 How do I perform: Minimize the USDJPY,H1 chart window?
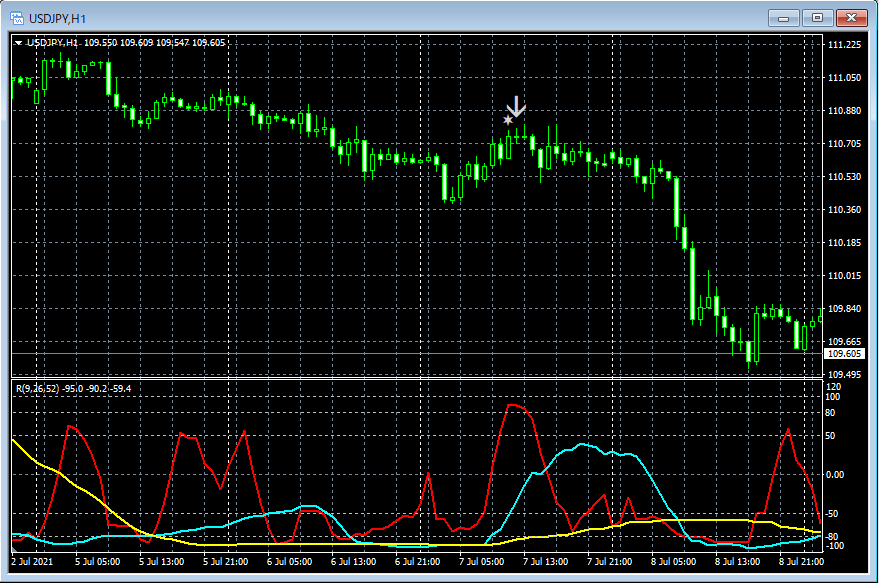pyautogui.click(x=783, y=19)
